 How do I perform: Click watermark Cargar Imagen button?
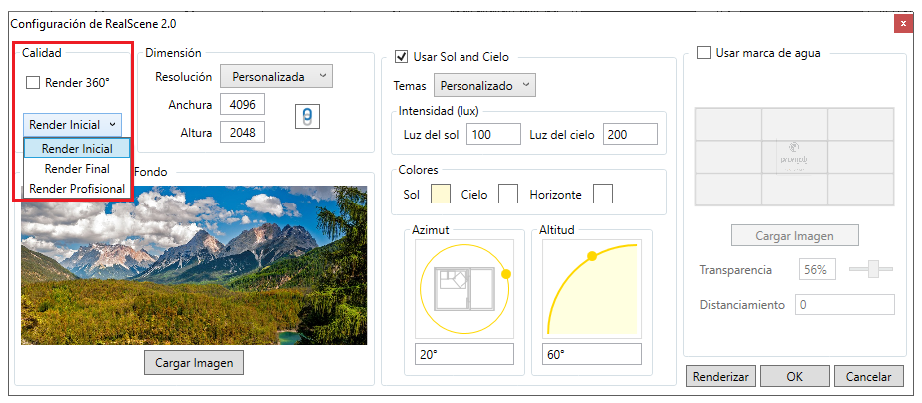[794, 235]
